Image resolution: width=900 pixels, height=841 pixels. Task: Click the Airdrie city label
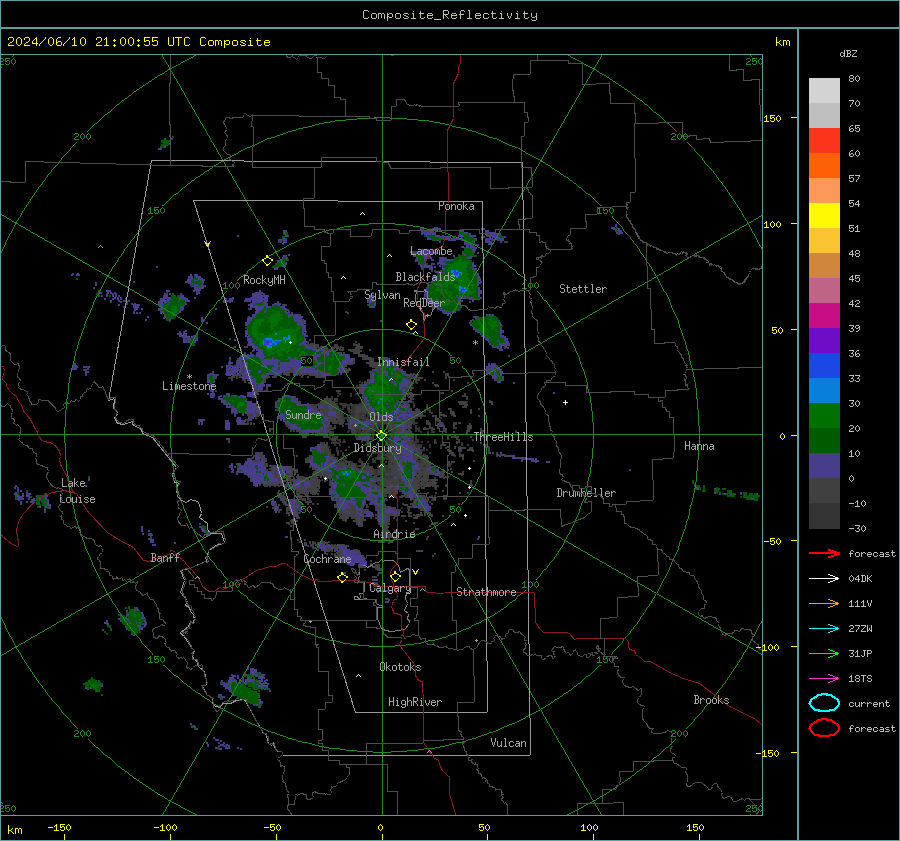pyautogui.click(x=394, y=534)
